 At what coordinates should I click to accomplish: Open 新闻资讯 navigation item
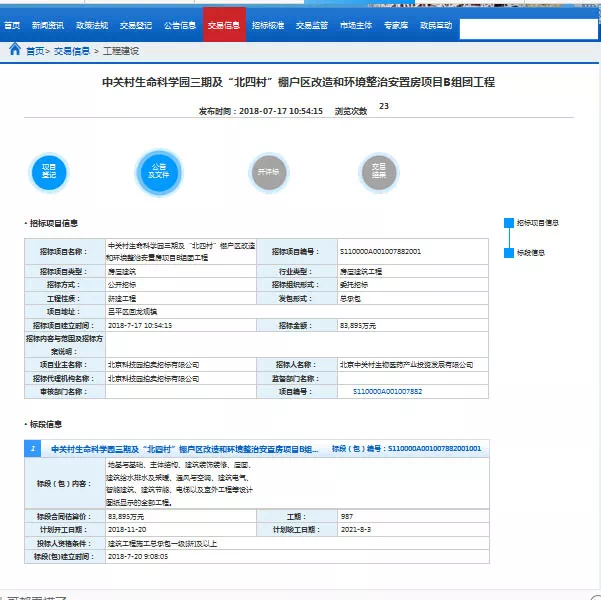(48, 25)
